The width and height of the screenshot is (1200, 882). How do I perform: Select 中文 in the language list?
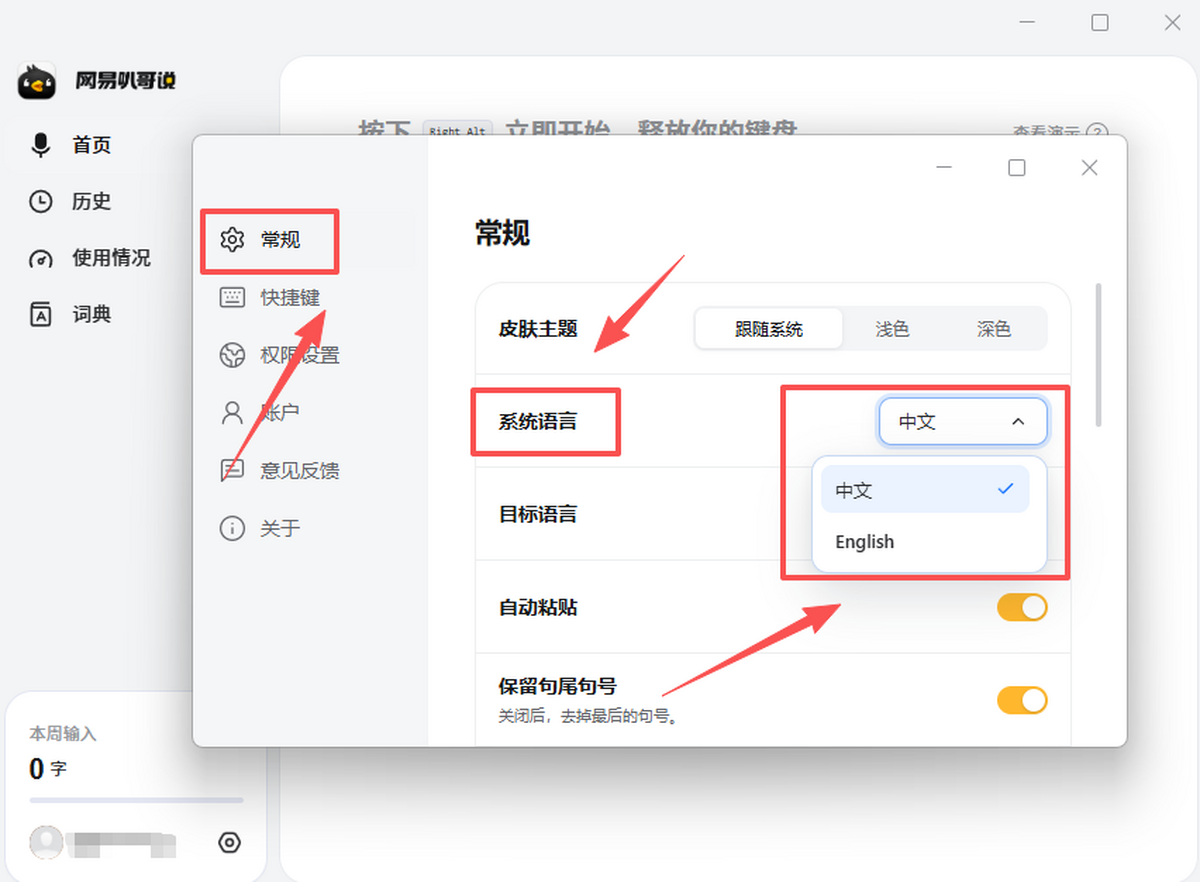925,490
